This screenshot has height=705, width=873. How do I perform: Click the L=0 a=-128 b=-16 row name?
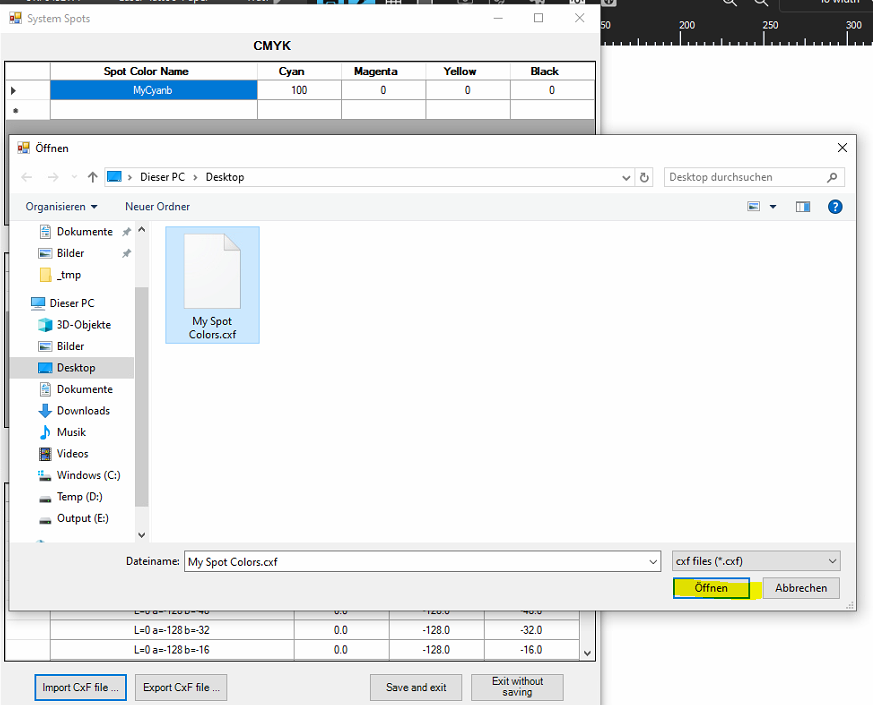172,650
